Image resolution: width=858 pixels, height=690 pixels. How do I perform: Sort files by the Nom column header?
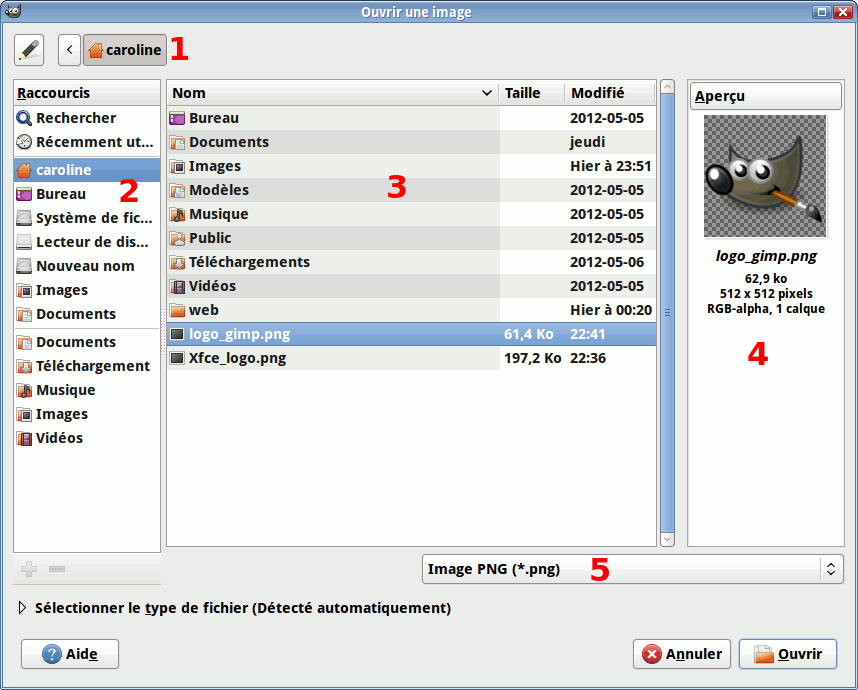330,93
